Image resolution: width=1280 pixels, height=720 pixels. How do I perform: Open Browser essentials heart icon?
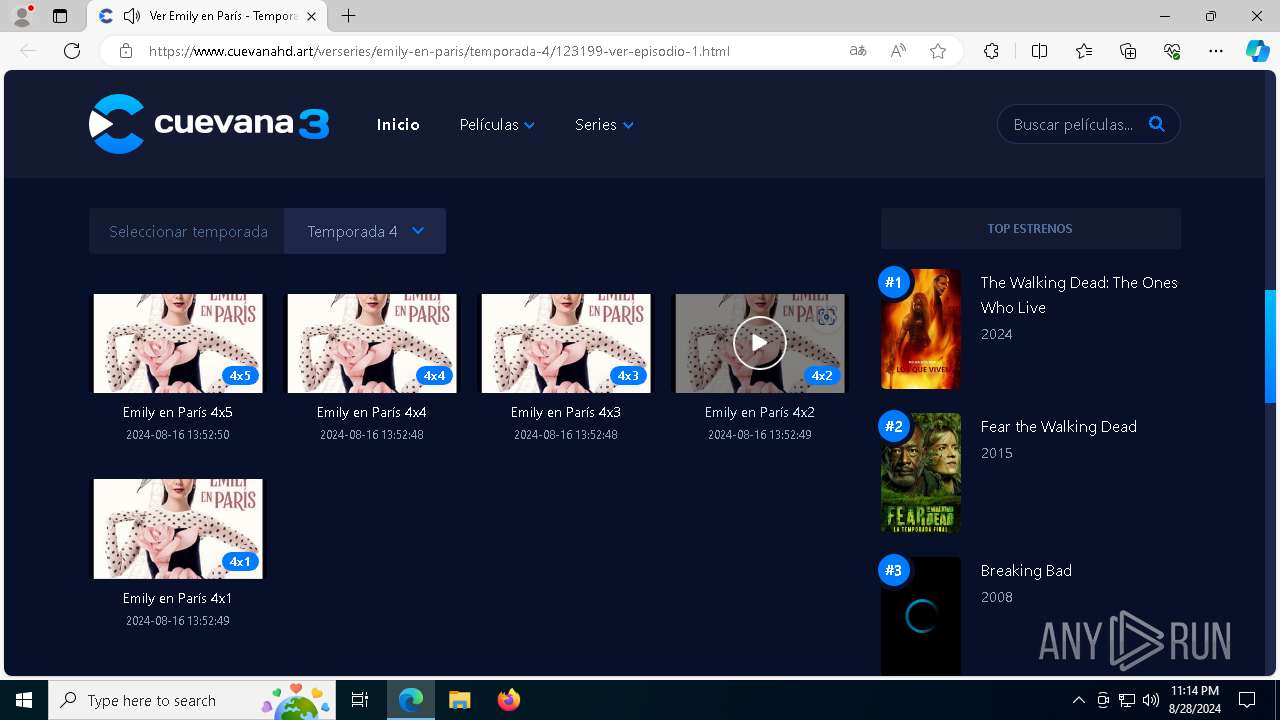coord(1172,51)
